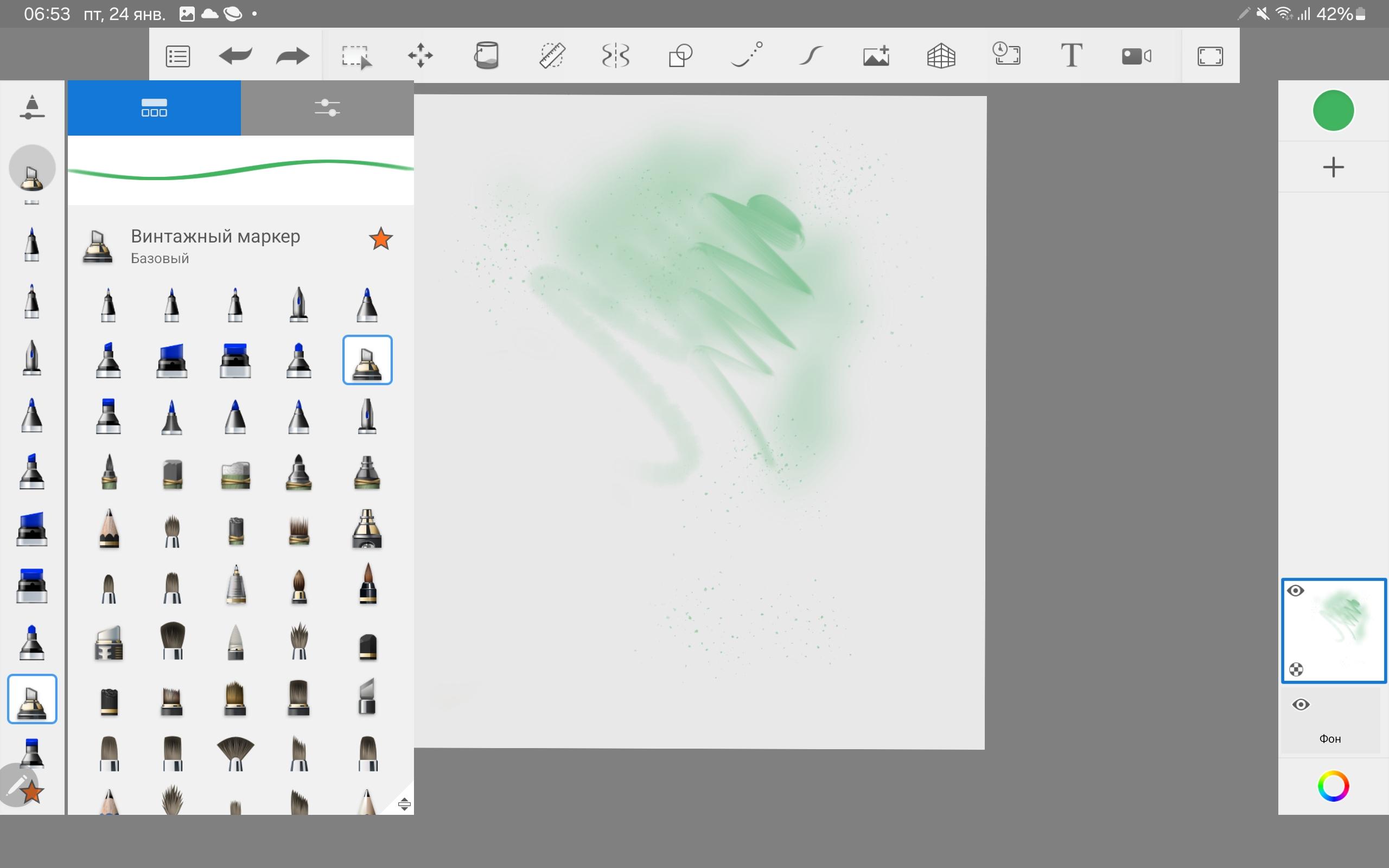Open the Text tool
Viewport: 1389px width, 868px height.
[1071, 56]
